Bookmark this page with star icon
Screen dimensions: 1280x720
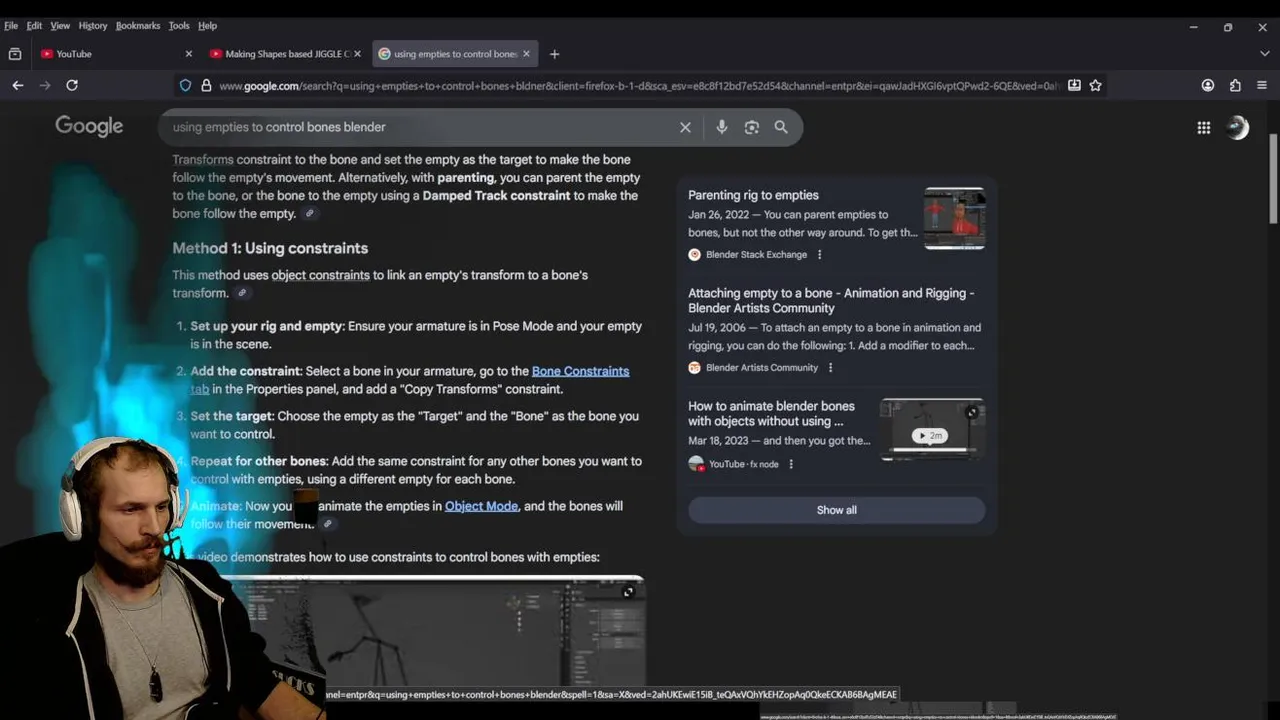1095,86
